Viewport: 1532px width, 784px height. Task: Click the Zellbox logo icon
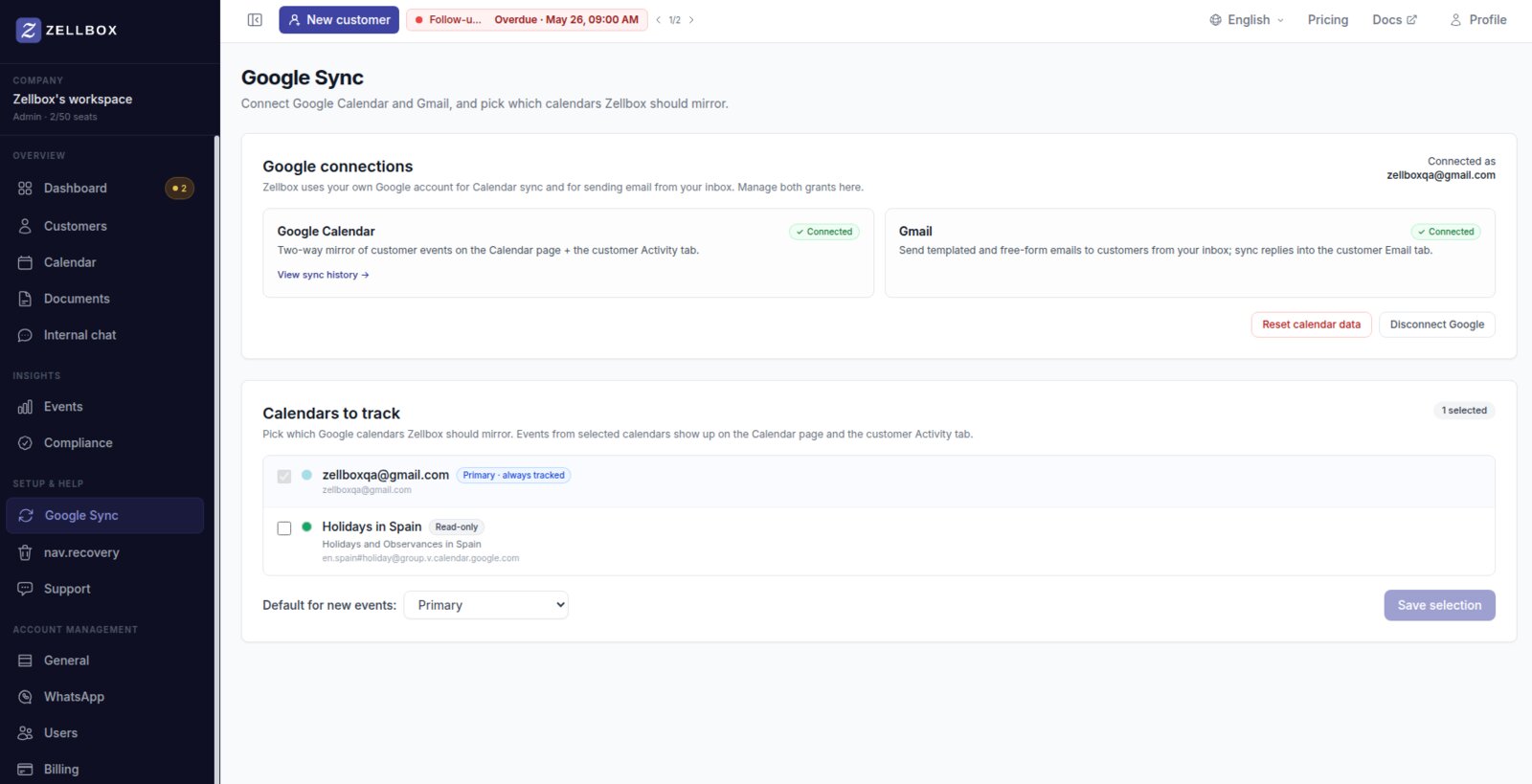29,30
